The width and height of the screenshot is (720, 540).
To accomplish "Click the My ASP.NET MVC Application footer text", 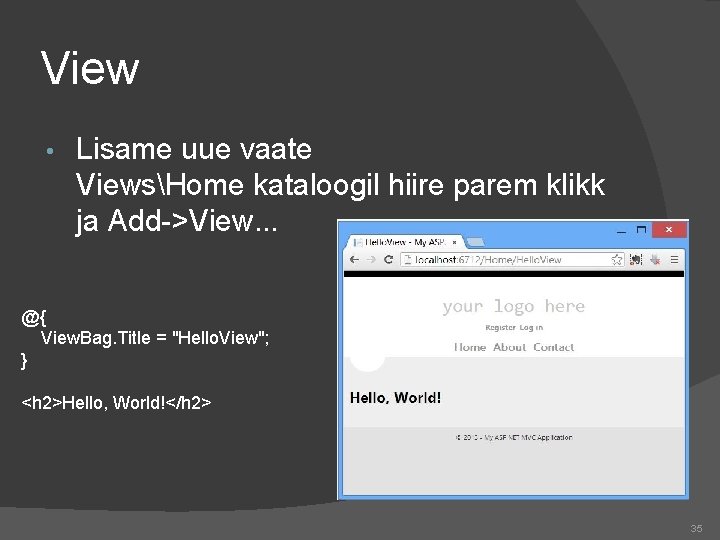I will pos(514,438).
